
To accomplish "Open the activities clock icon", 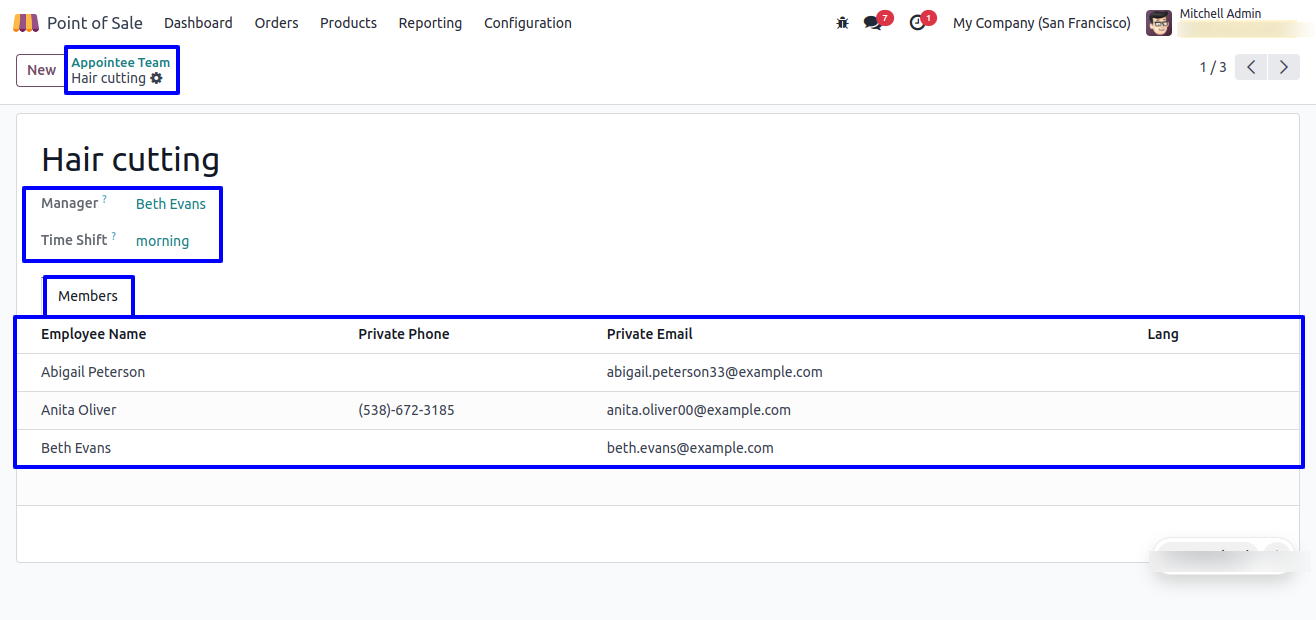I will point(917,23).
